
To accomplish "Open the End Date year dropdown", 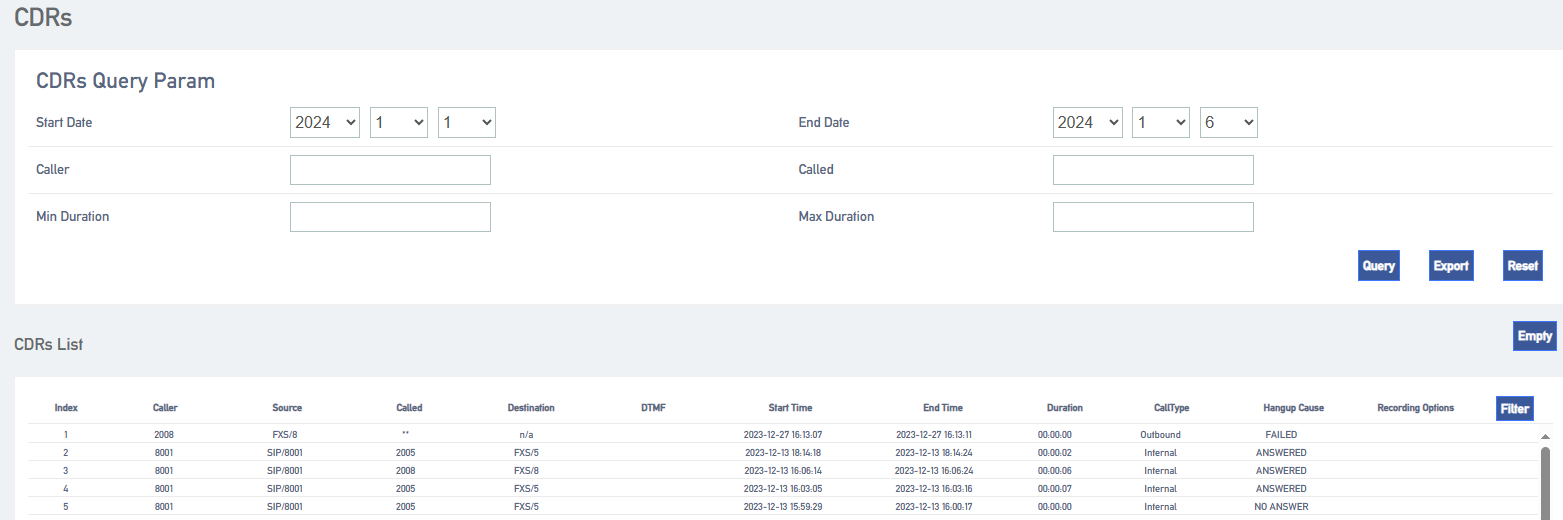I will (1088, 122).
